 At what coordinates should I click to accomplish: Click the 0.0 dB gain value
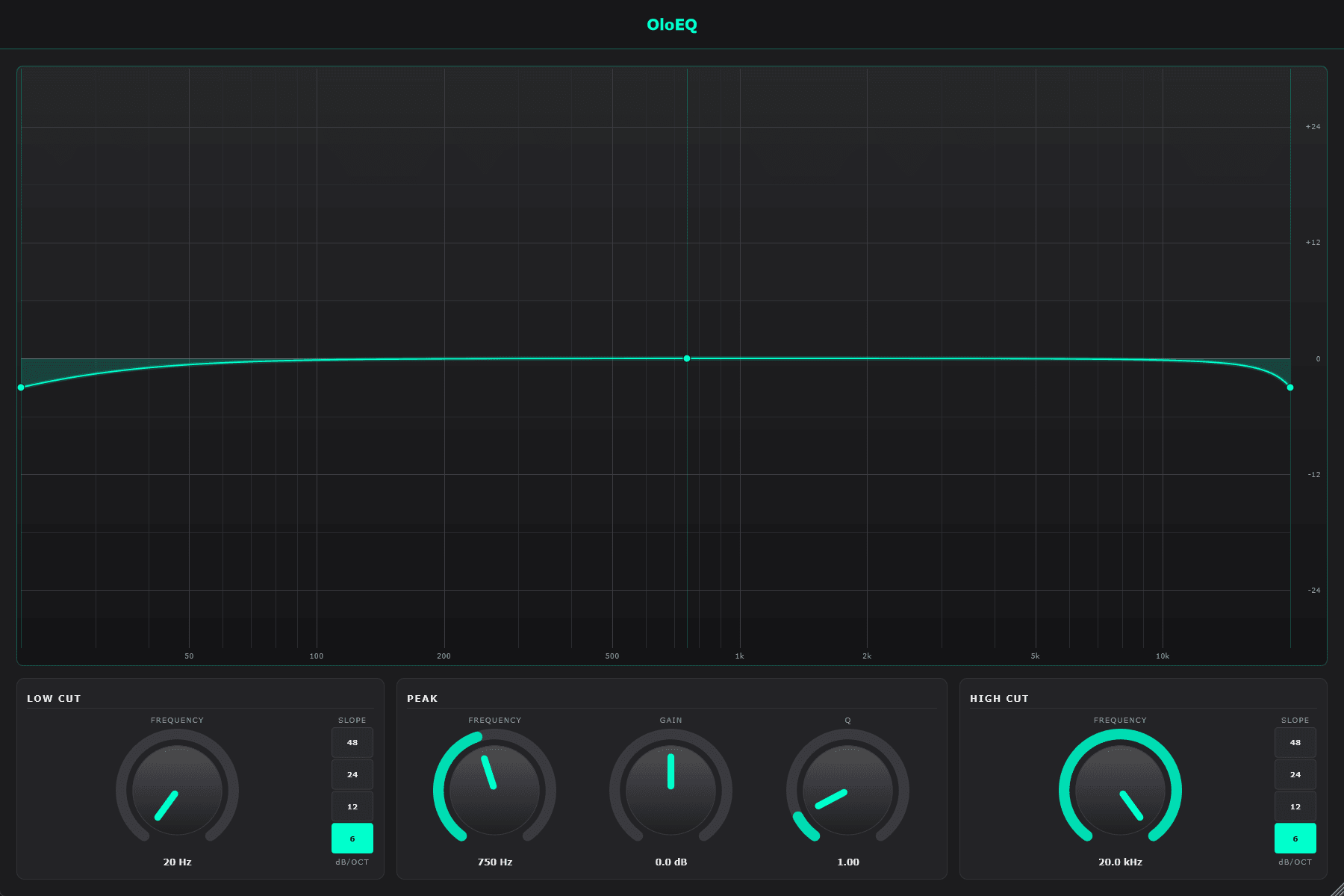[x=671, y=862]
